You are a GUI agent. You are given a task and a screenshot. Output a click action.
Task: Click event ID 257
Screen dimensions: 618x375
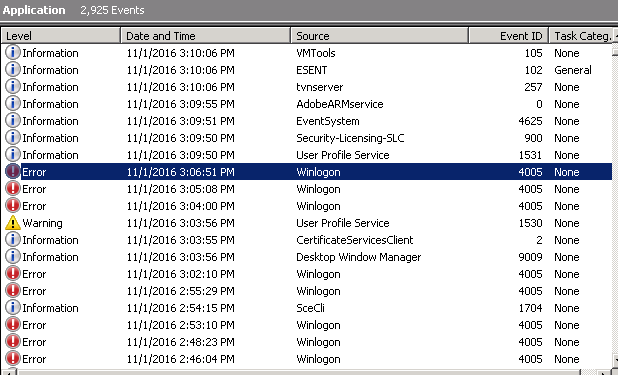(x=533, y=87)
